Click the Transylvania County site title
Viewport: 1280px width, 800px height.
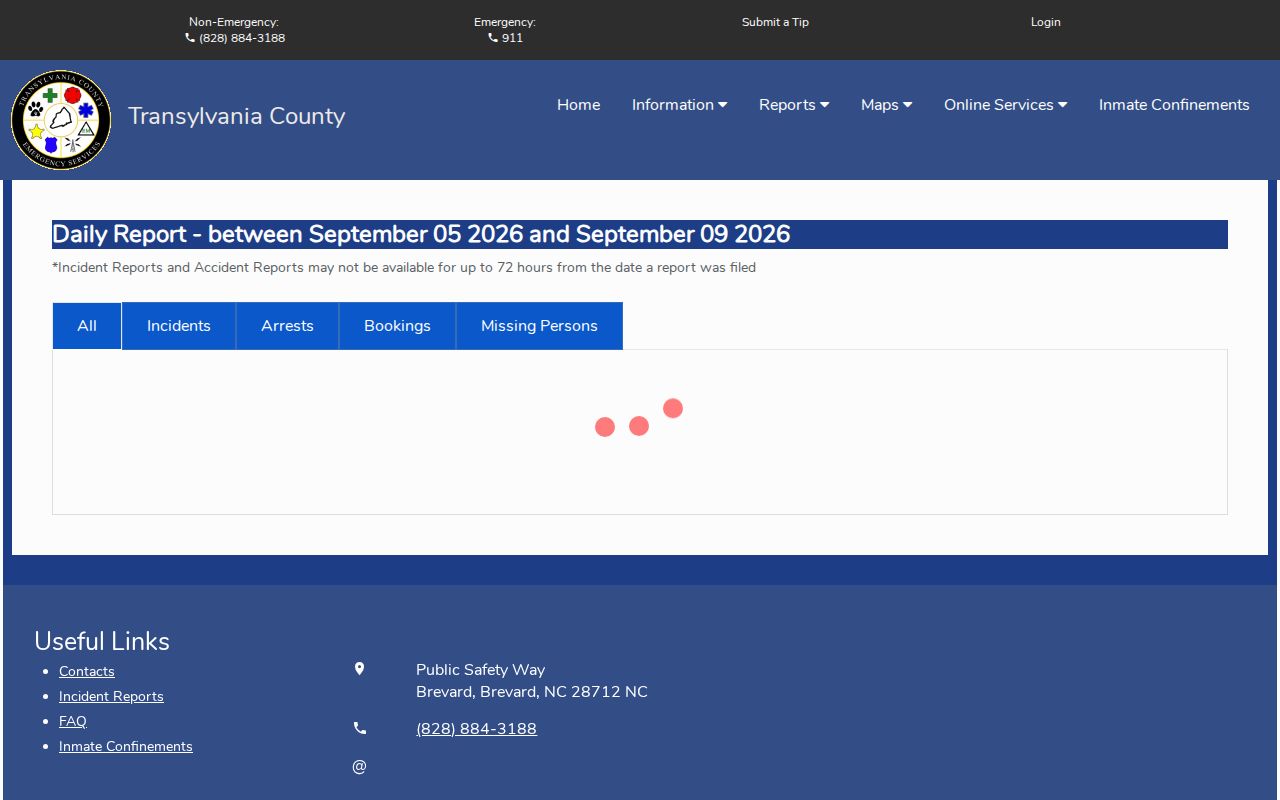click(236, 116)
